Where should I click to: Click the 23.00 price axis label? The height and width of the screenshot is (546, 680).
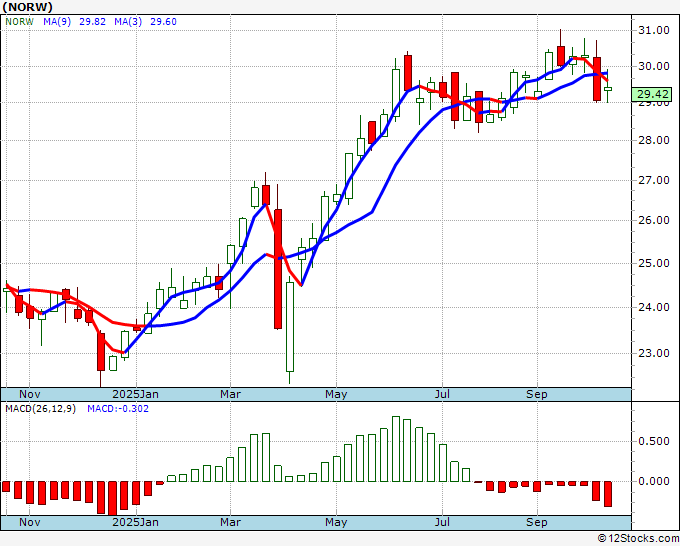(654, 353)
